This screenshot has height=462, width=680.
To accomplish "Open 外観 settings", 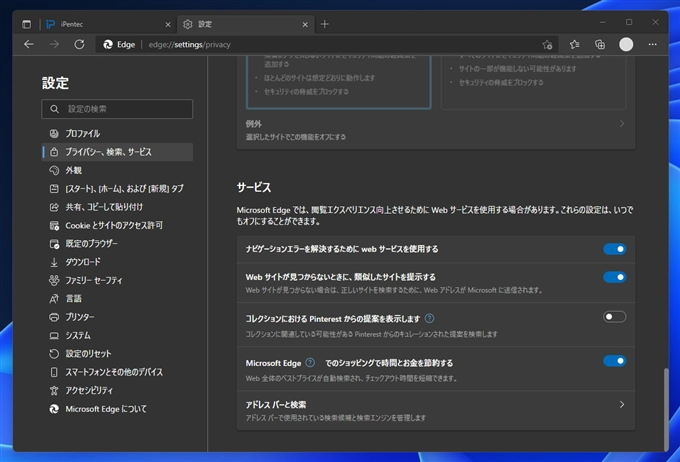I will click(x=117, y=170).
